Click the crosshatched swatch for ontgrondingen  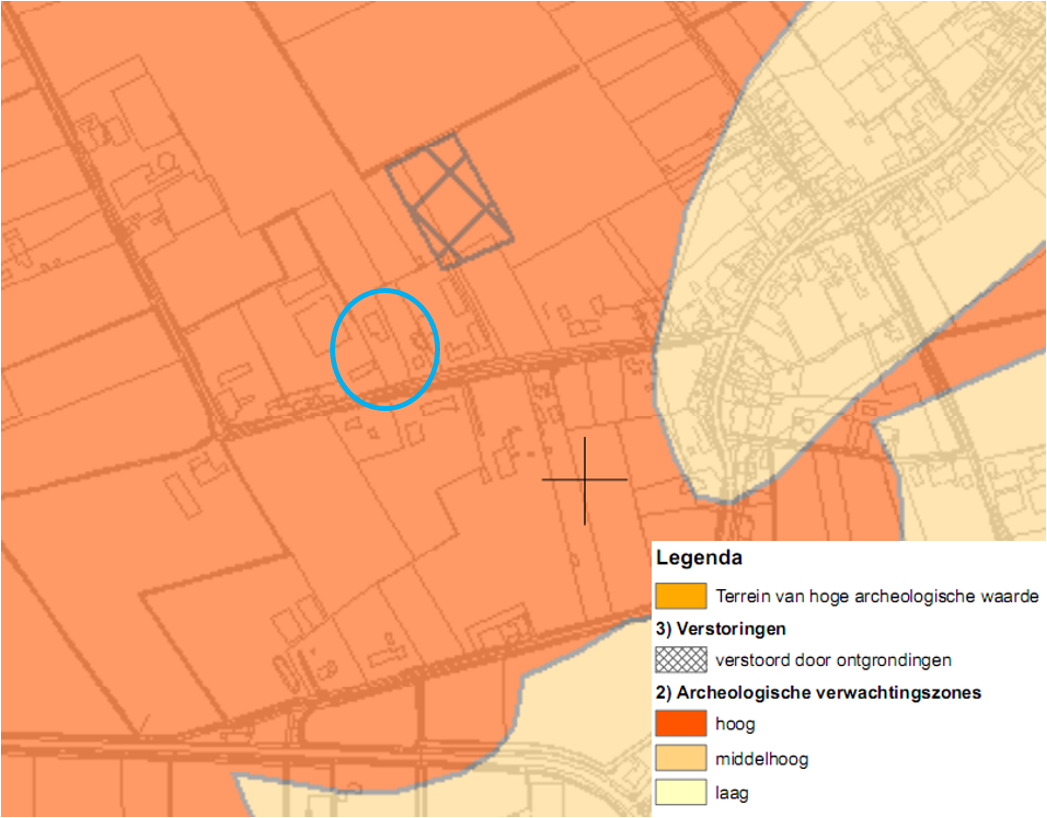pos(680,660)
